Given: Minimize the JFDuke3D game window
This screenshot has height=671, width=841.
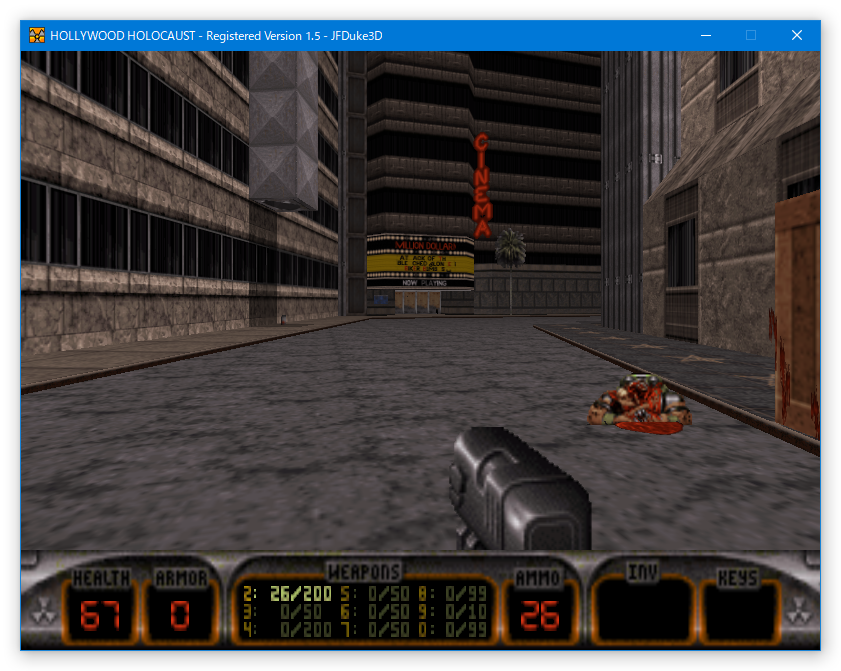Looking at the screenshot, I should [x=706, y=35].
